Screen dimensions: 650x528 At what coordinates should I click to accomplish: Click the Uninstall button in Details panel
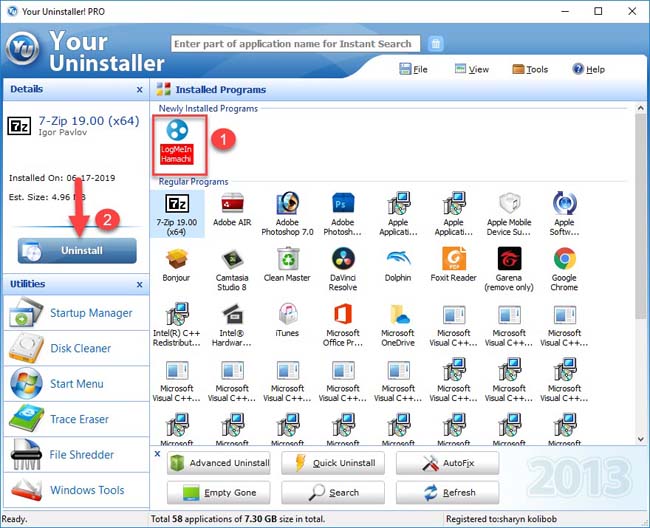pos(77,250)
